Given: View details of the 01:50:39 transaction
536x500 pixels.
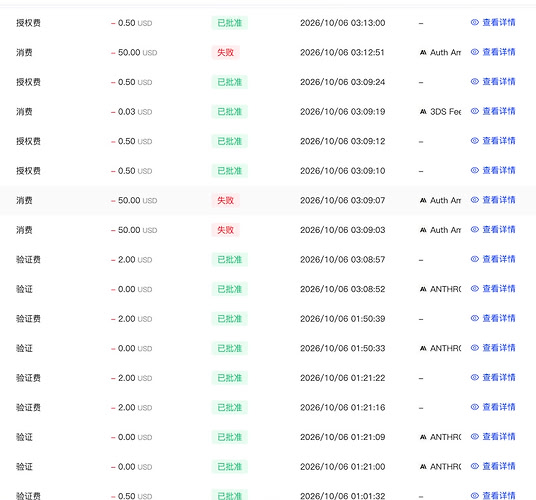Looking at the screenshot, I should tap(493, 318).
